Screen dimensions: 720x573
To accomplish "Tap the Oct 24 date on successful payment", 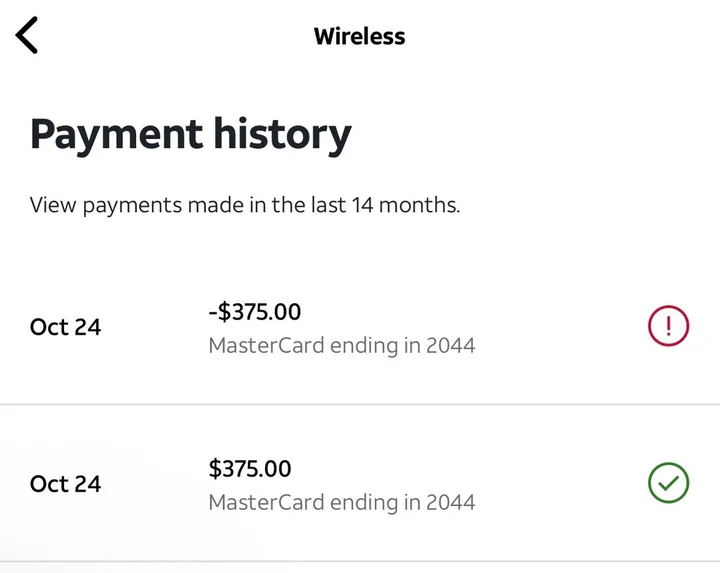I will tap(65, 484).
